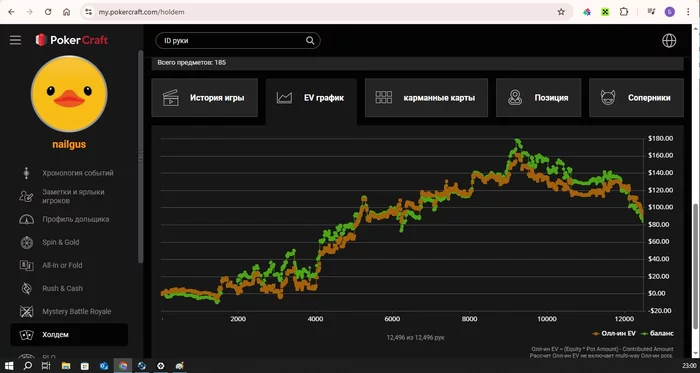This screenshot has height=373, width=700.
Task: Open Хронология событий in sidebar
Action: tap(69, 173)
